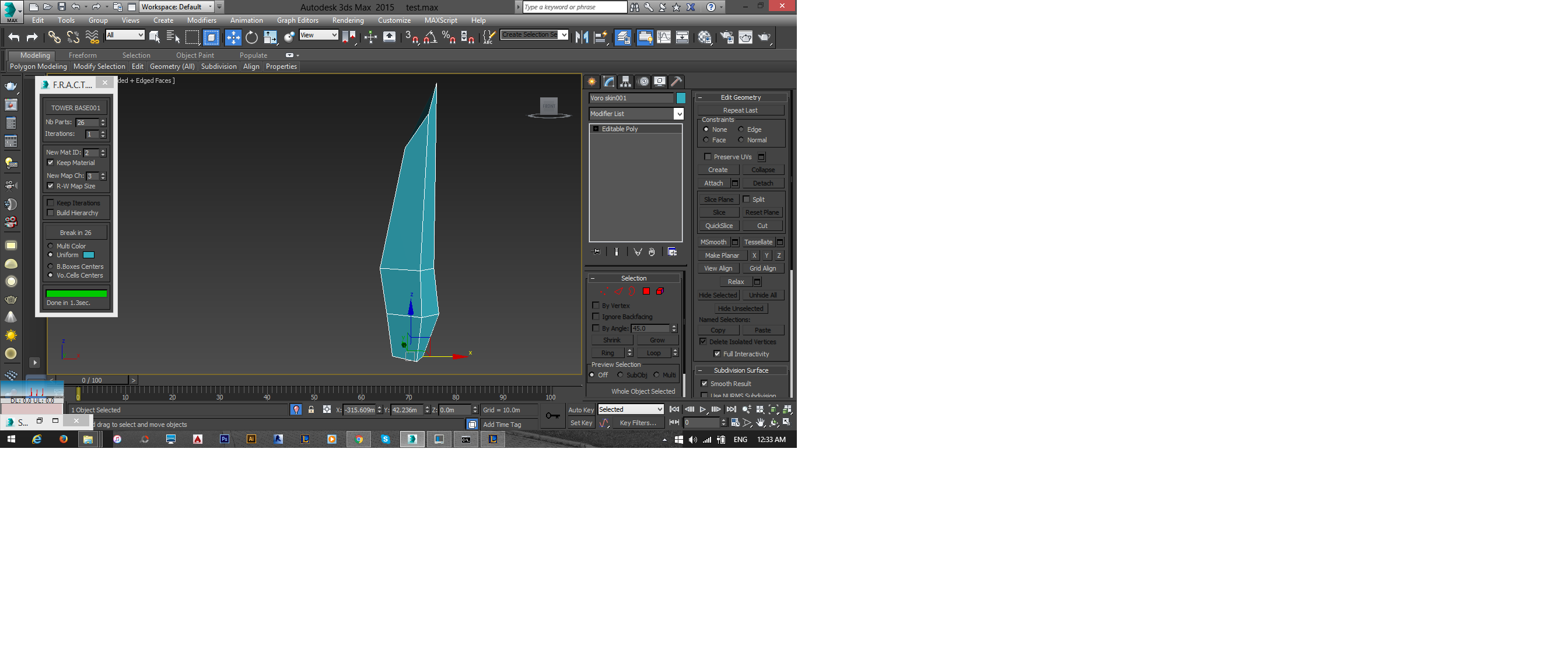Click the Link selection tool
The image size is (1568, 666).
[x=54, y=37]
